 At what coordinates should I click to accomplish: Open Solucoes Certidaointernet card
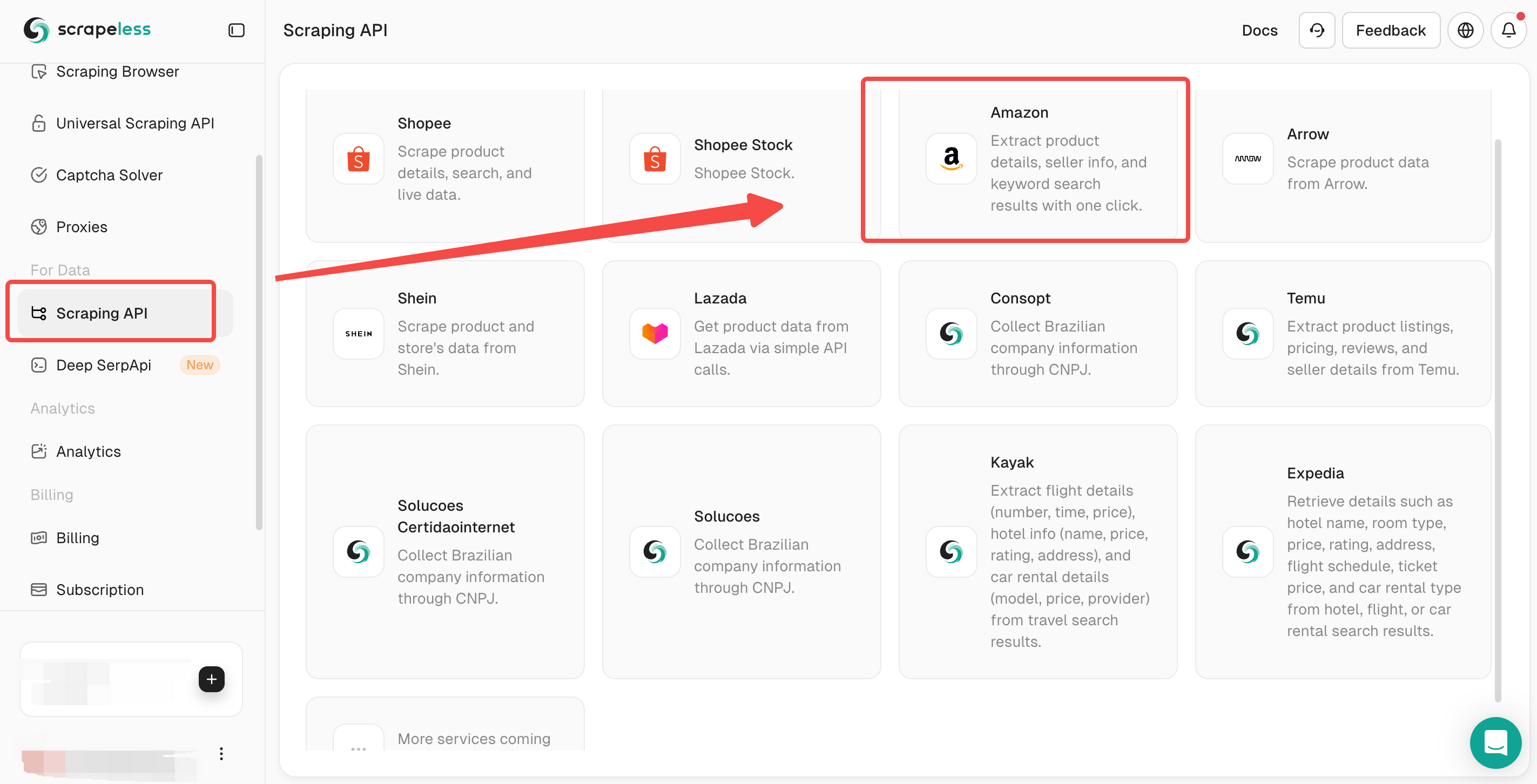pos(445,552)
